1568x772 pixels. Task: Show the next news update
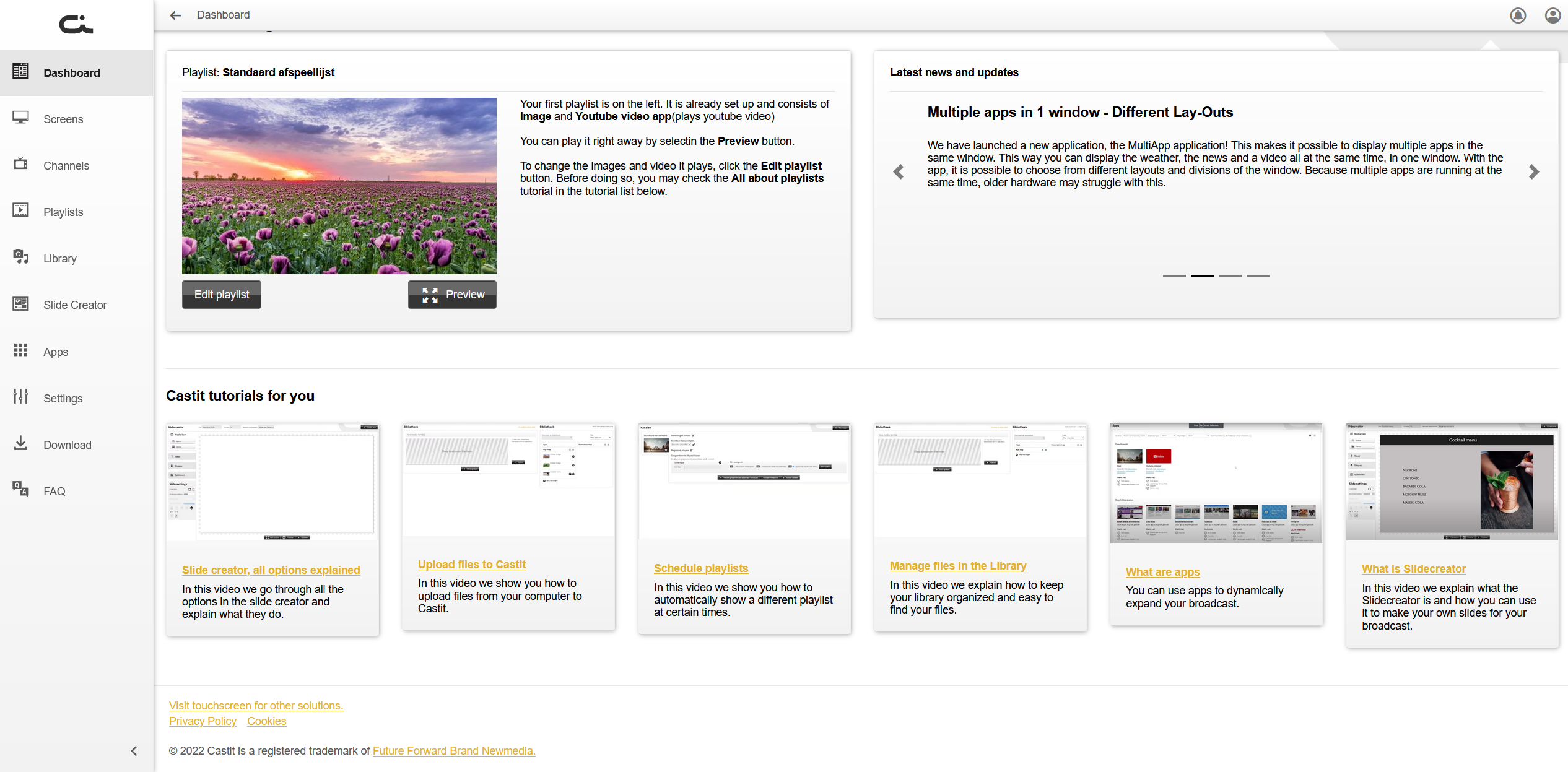pyautogui.click(x=1534, y=171)
